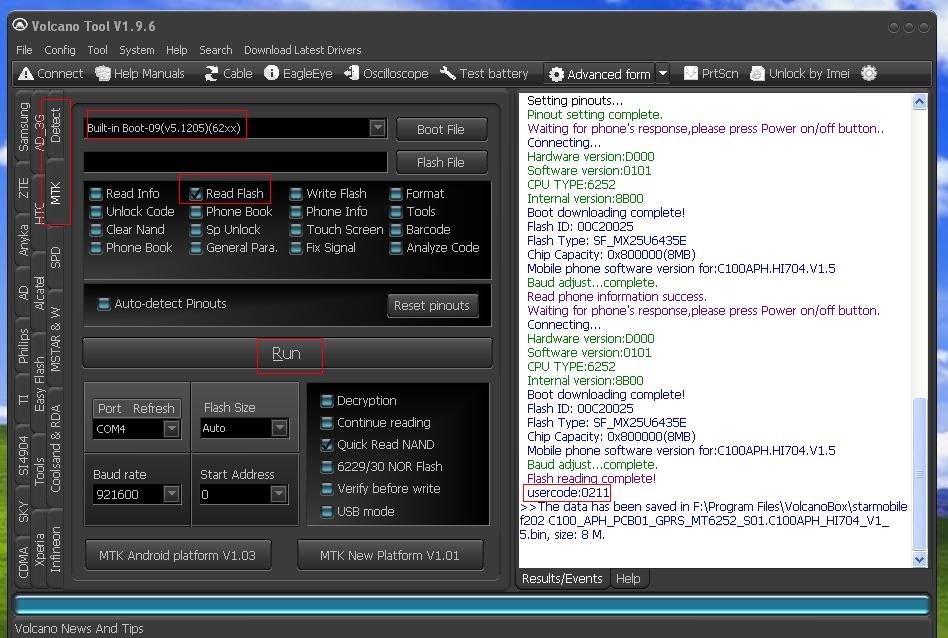
Task: Expand the Advanced form dropdown arrow
Action: (x=663, y=74)
